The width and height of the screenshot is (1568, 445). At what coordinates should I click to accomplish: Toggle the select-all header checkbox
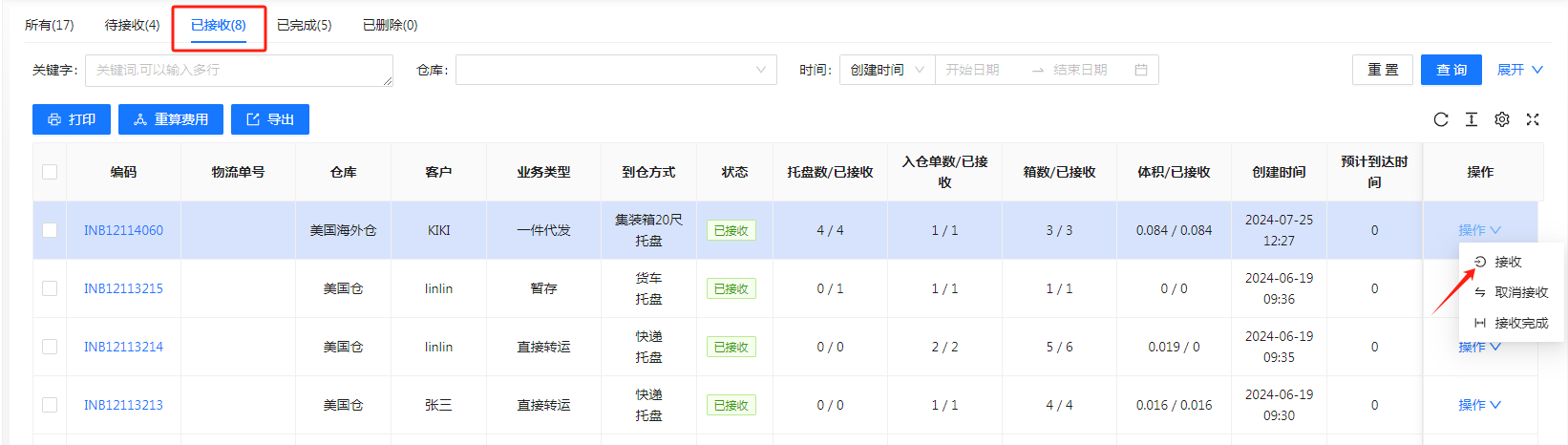pyautogui.click(x=50, y=172)
